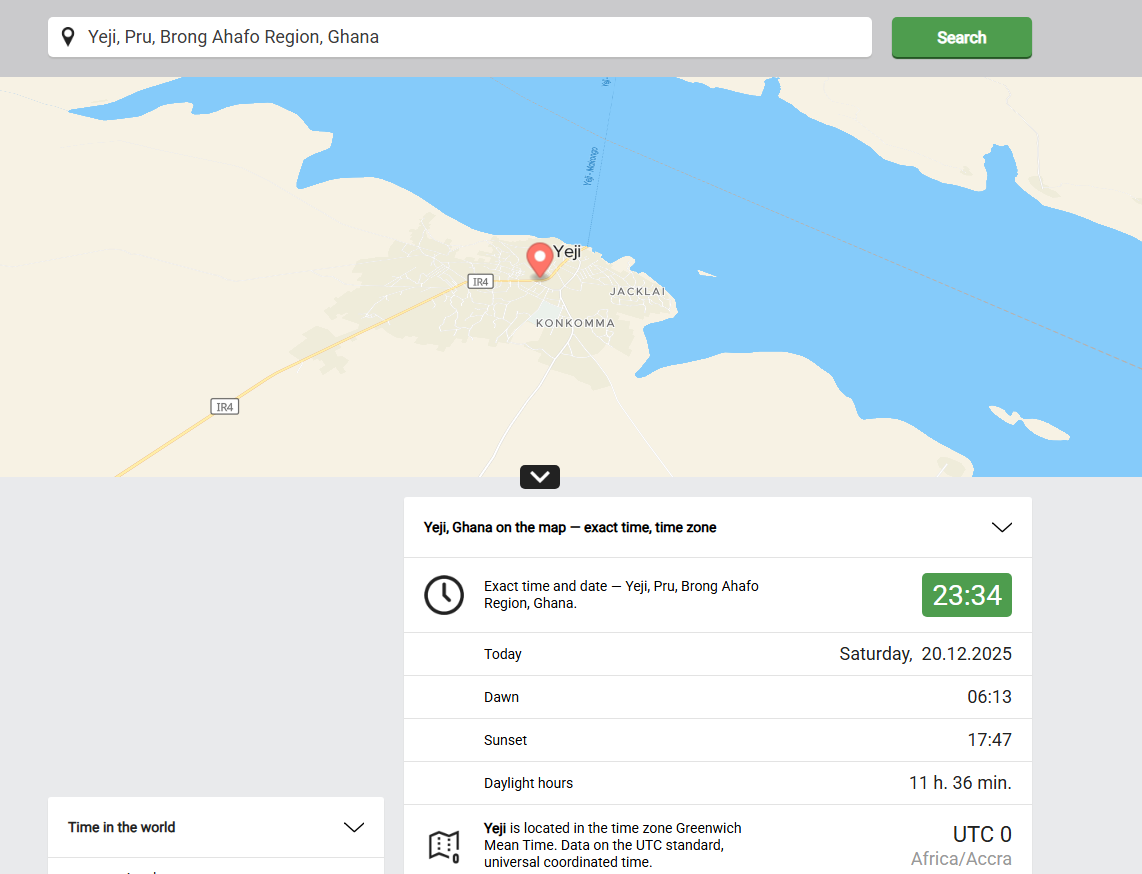Click the time zone map icon
1142x874 pixels.
pyautogui.click(x=444, y=846)
